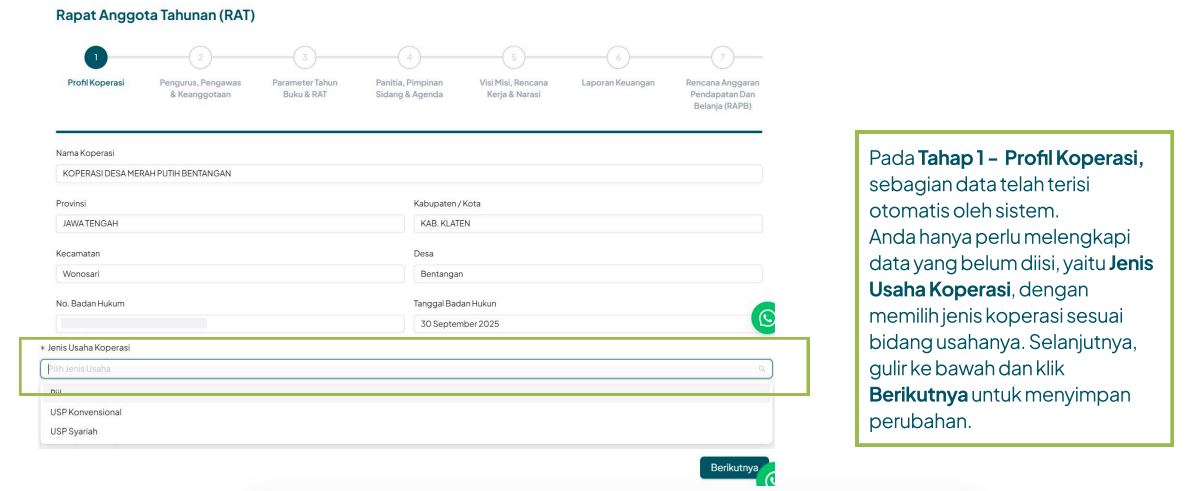Click the WhatsApp chat icon
Viewport: 1196px width, 491px height.
[x=767, y=318]
